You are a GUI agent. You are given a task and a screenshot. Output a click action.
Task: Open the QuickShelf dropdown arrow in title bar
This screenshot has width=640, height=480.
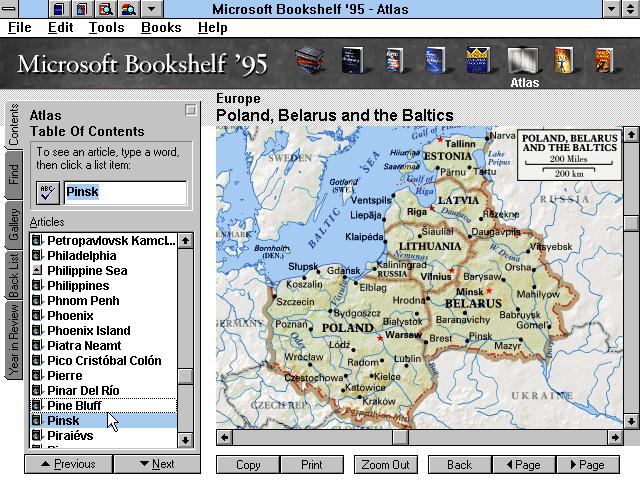click(151, 9)
